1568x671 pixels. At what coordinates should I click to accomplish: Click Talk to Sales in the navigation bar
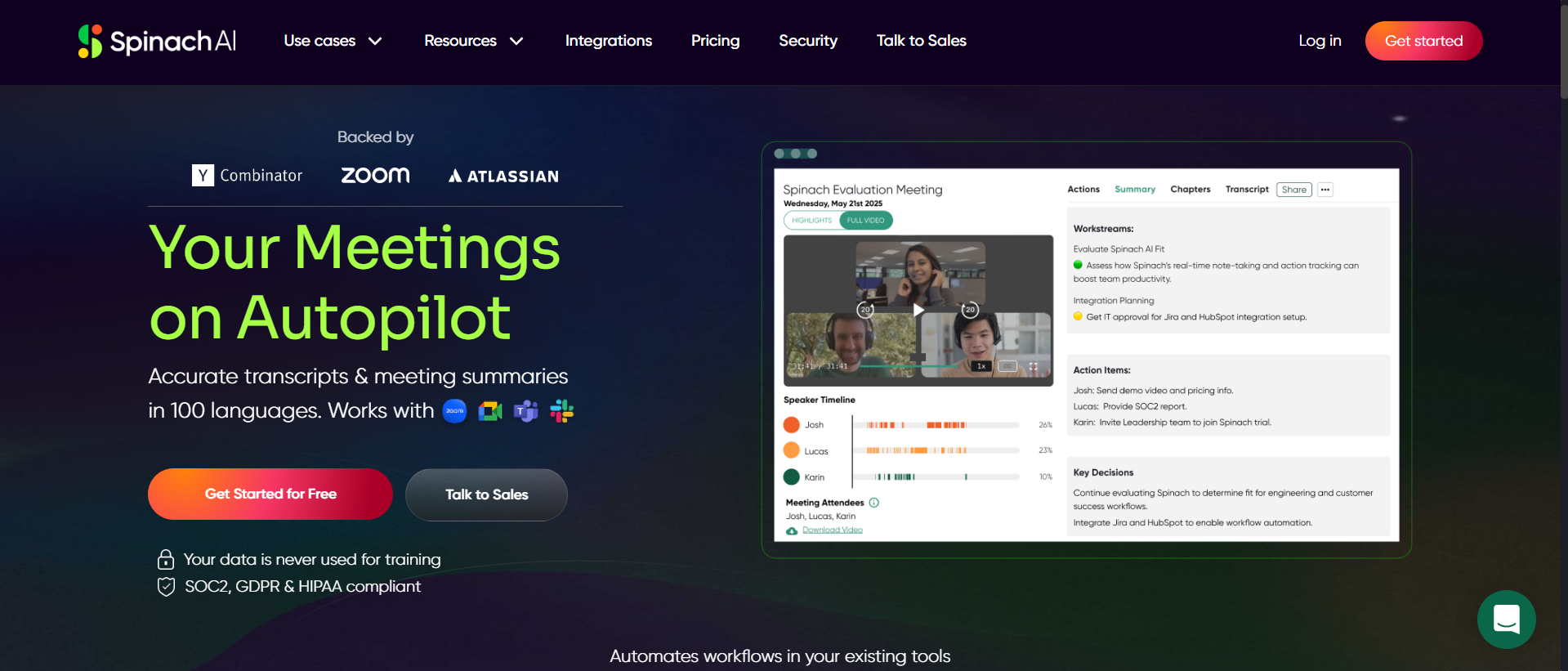click(922, 41)
